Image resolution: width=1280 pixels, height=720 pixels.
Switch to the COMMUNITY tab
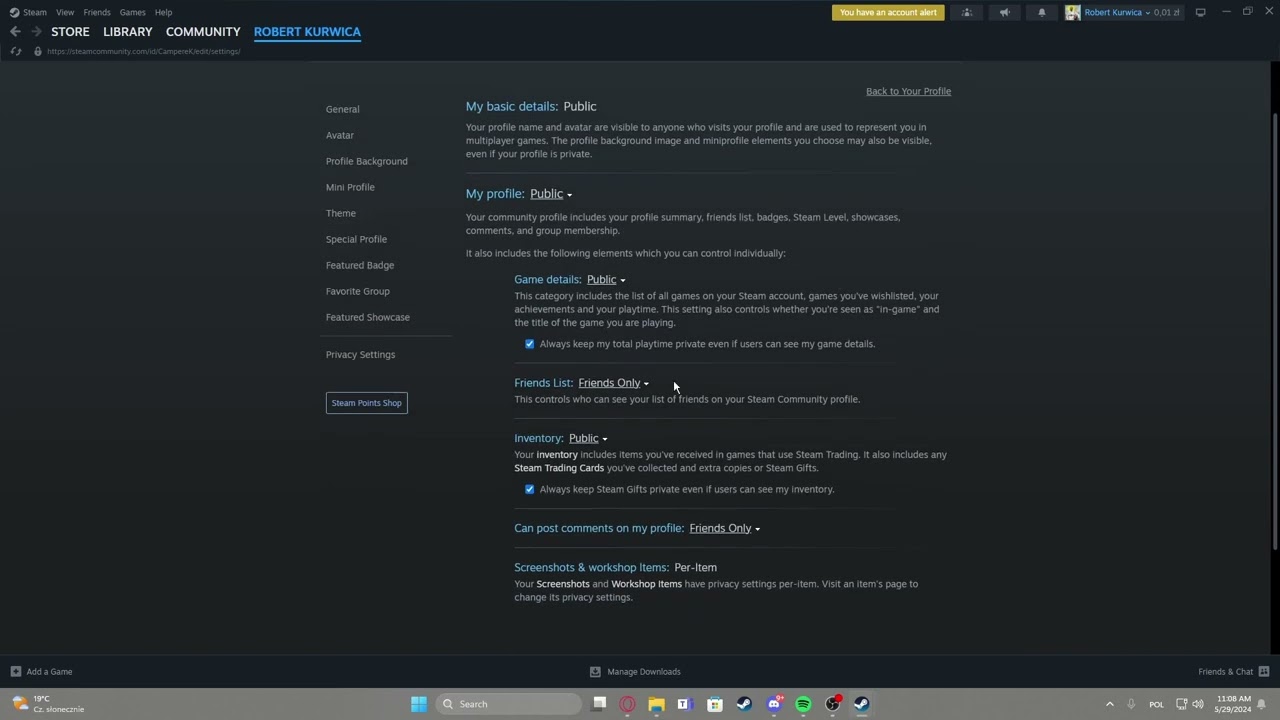point(203,32)
